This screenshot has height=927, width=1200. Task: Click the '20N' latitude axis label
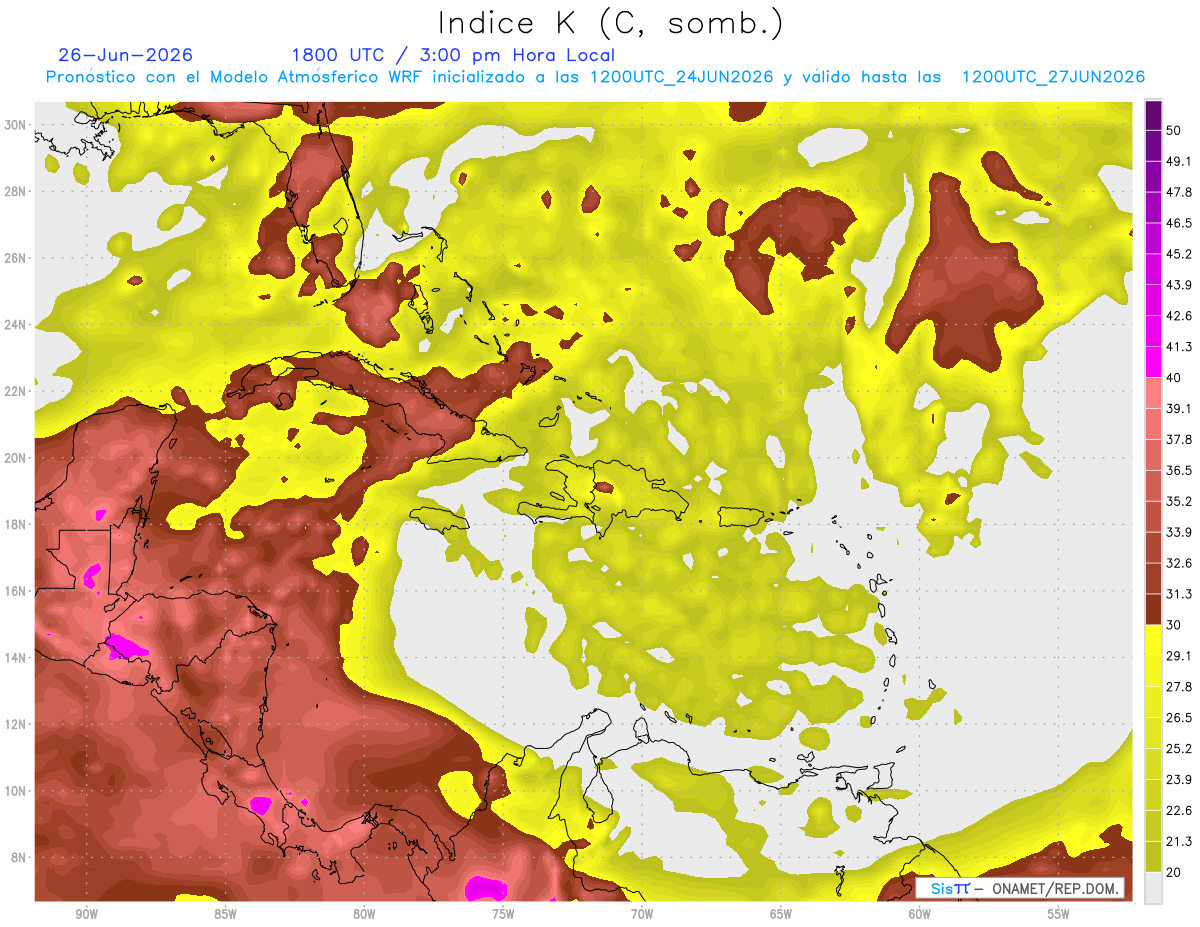[15, 458]
